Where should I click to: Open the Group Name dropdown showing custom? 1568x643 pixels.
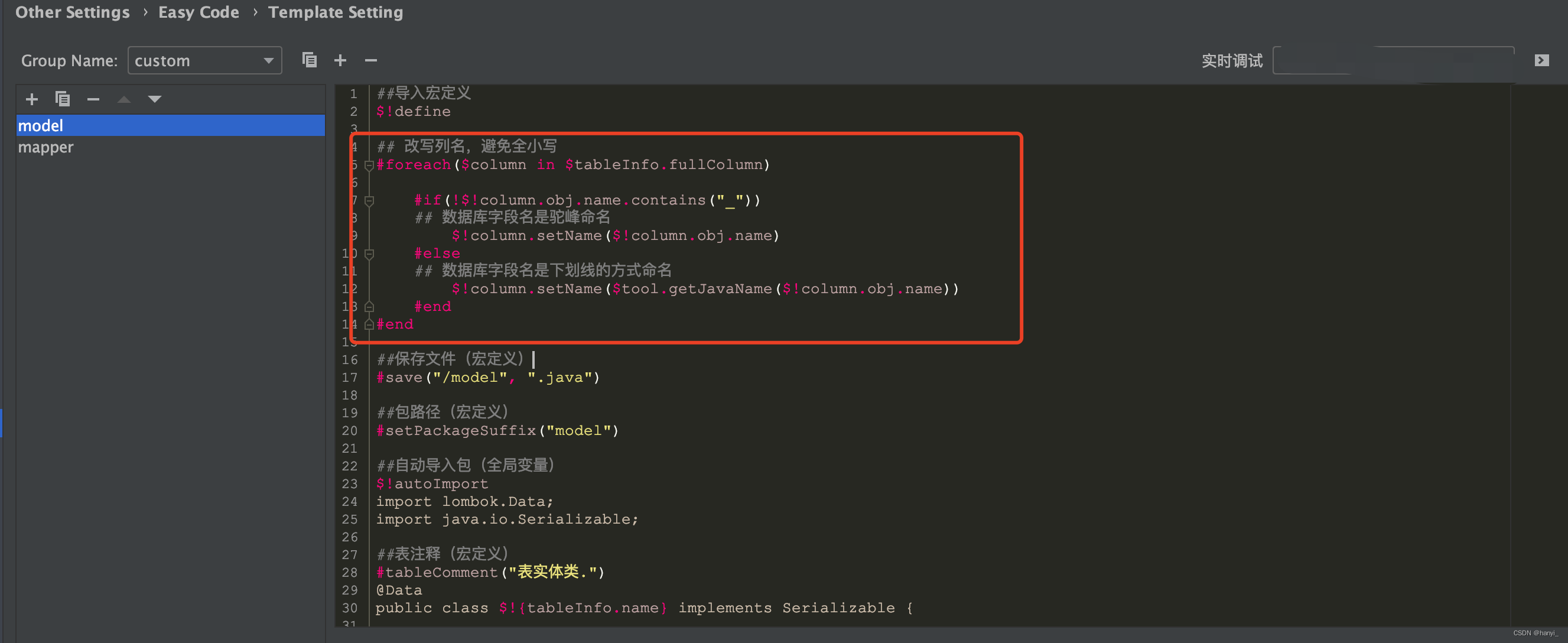pos(204,60)
